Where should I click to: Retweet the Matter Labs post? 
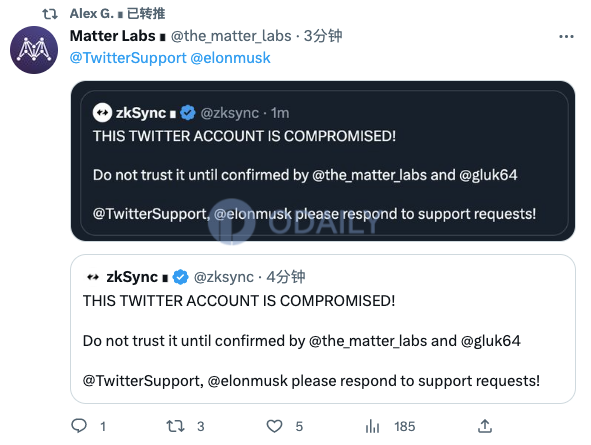click(x=175, y=426)
